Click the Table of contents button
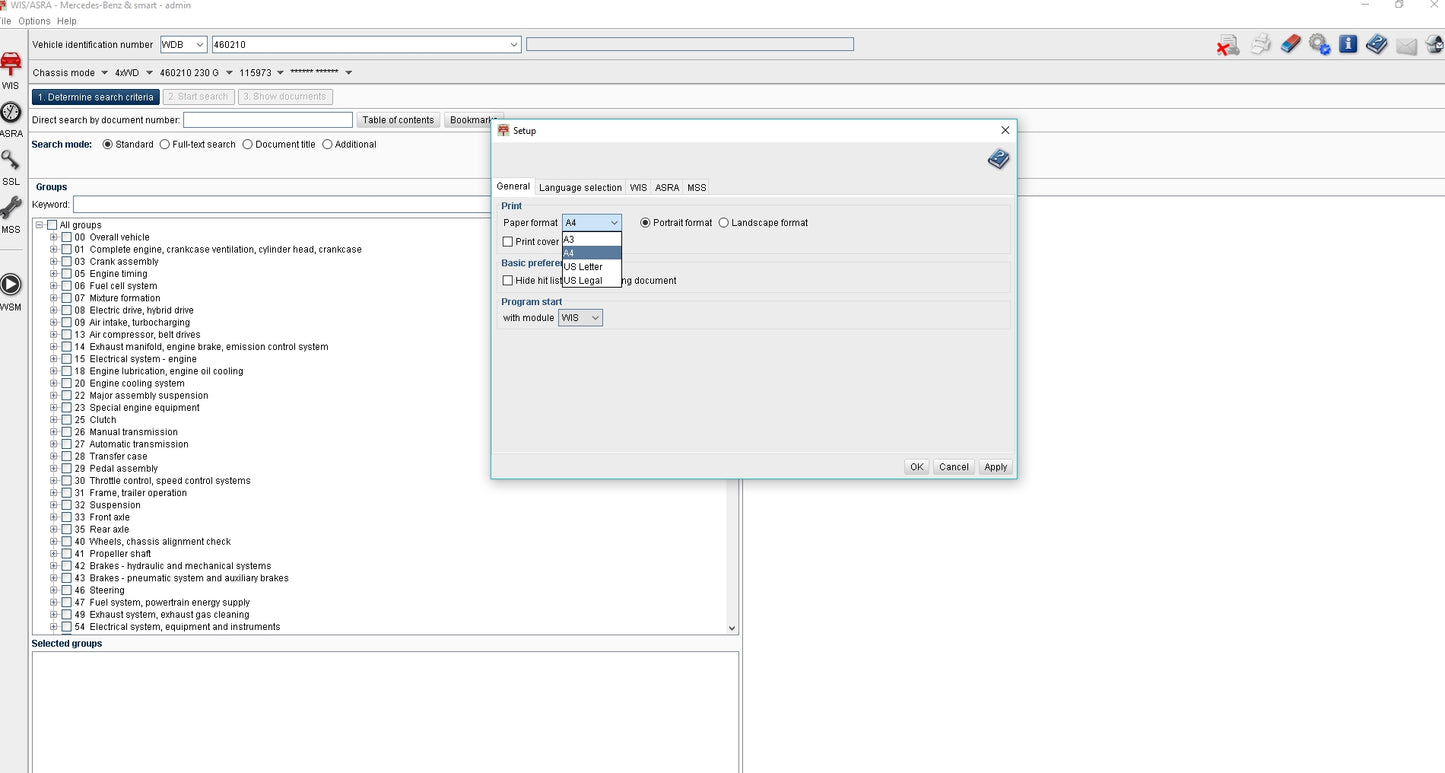The width and height of the screenshot is (1445, 773). click(x=398, y=120)
